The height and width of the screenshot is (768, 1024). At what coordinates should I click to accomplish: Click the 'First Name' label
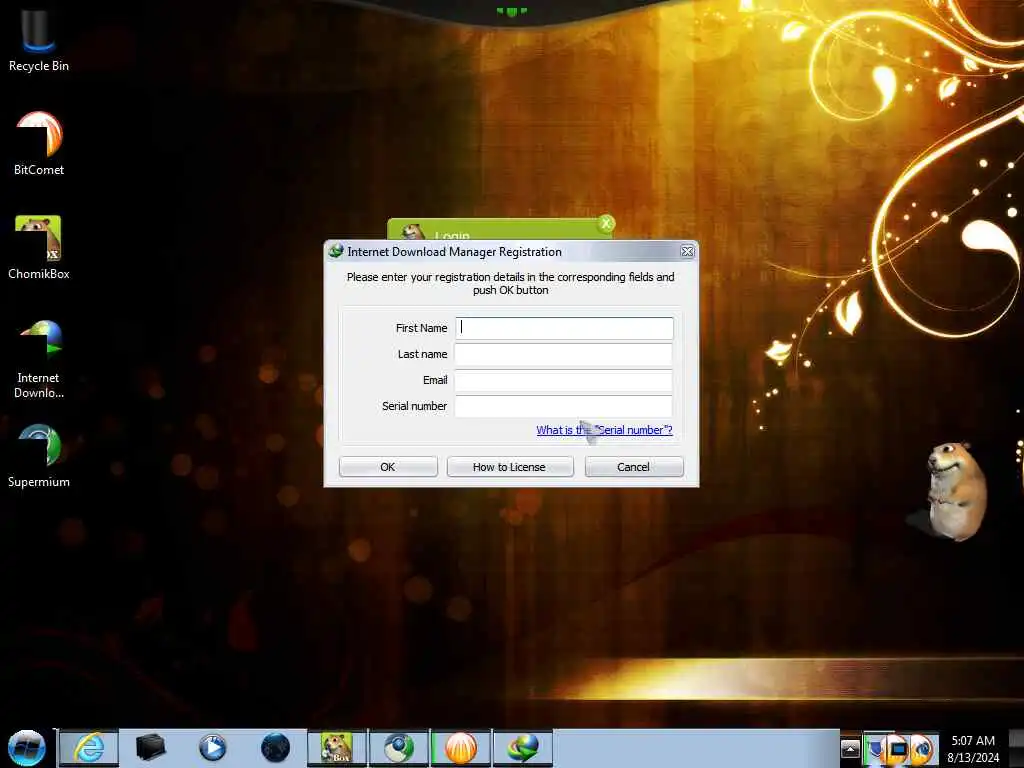click(421, 328)
